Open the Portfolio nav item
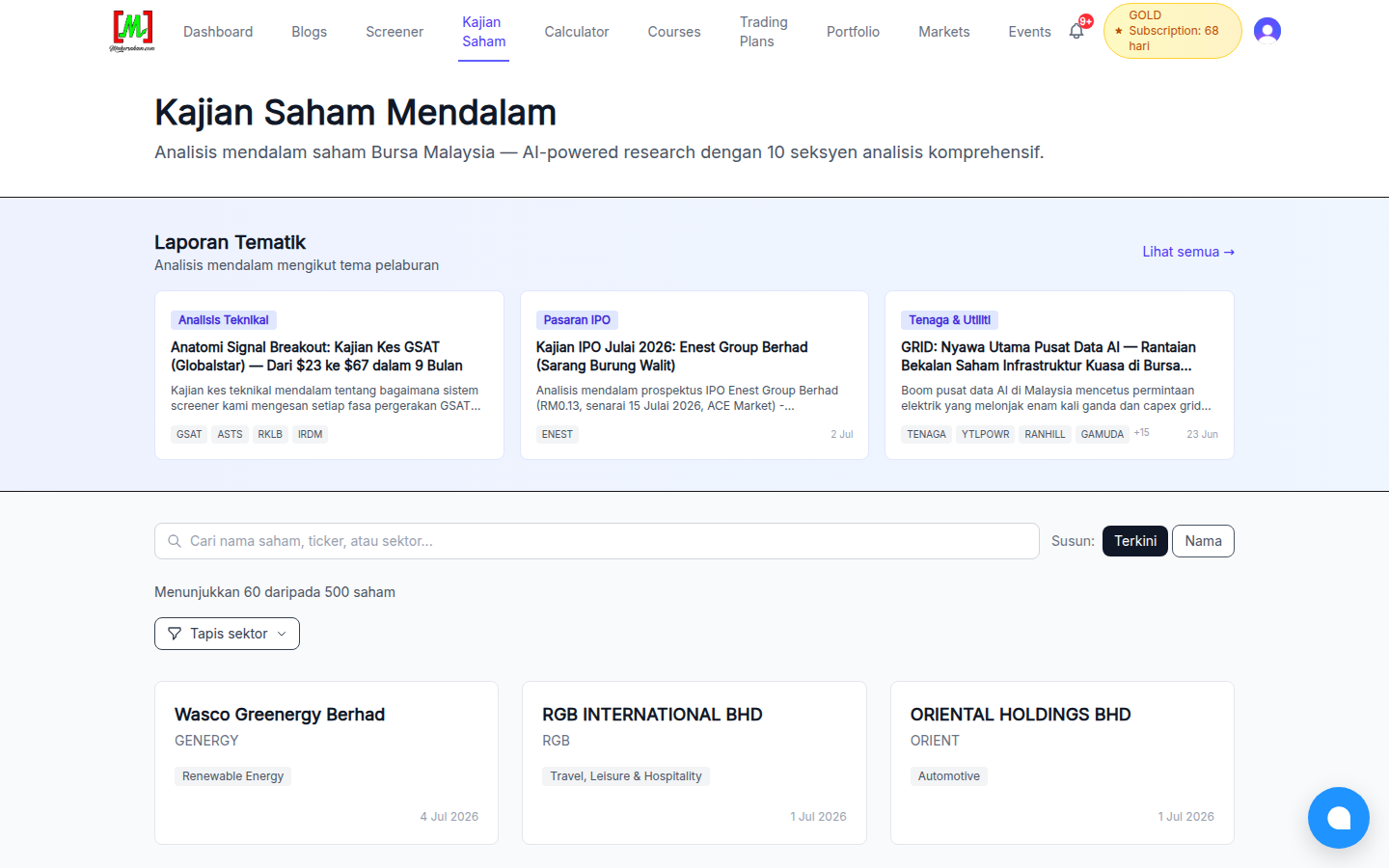 click(853, 32)
